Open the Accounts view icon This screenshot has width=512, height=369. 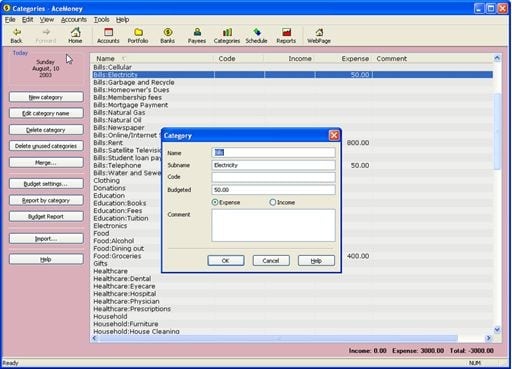pos(108,36)
